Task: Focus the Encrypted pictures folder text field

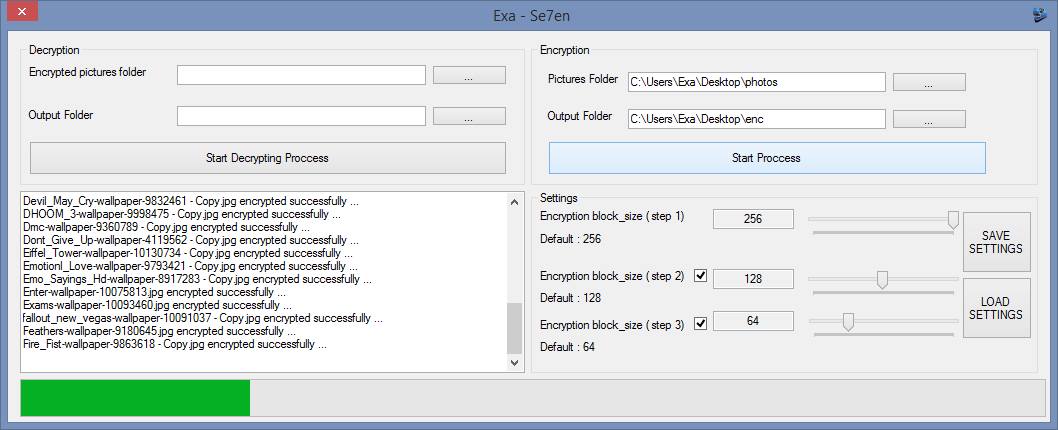Action: 301,75
